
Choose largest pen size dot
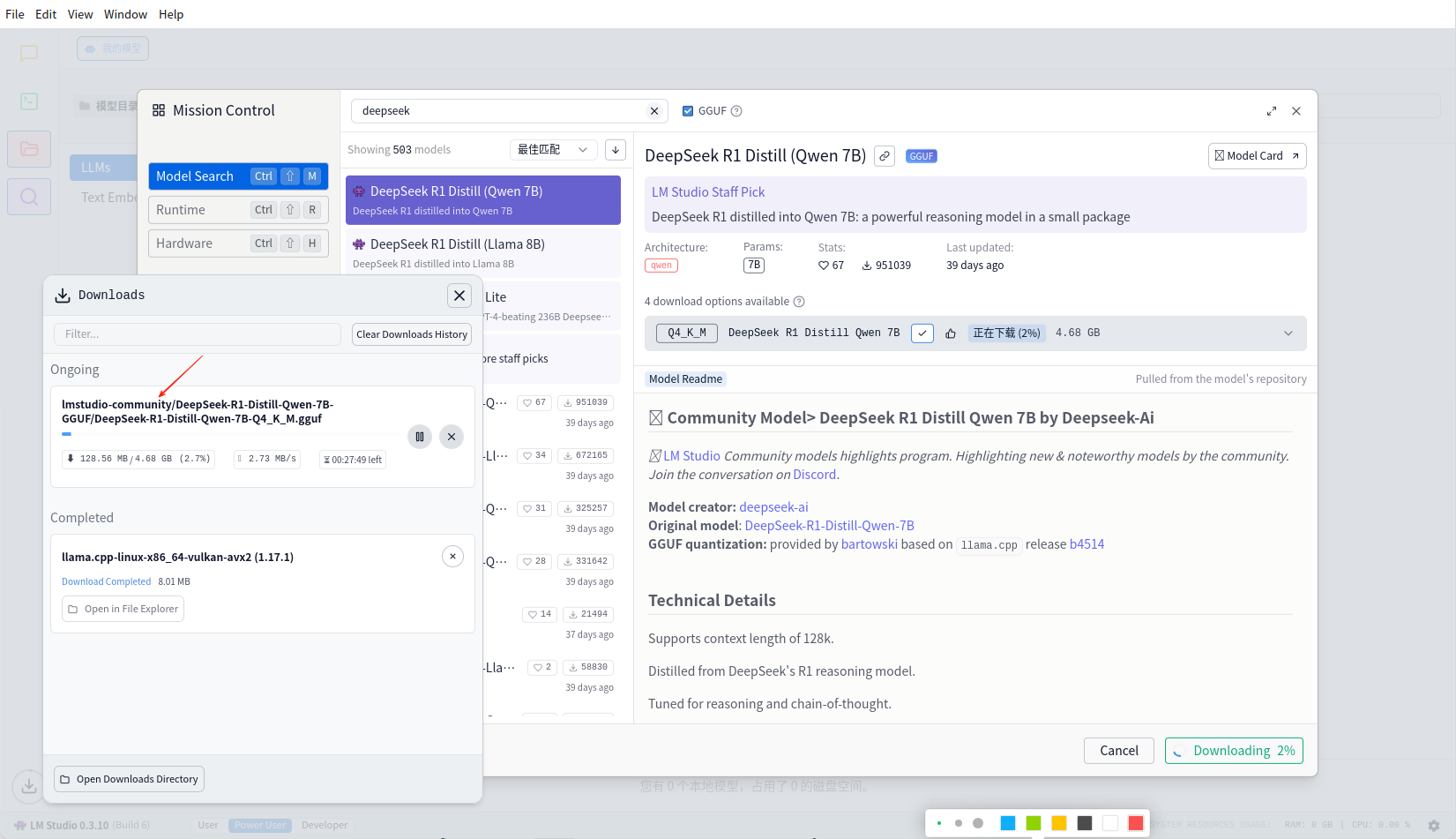coord(978,823)
